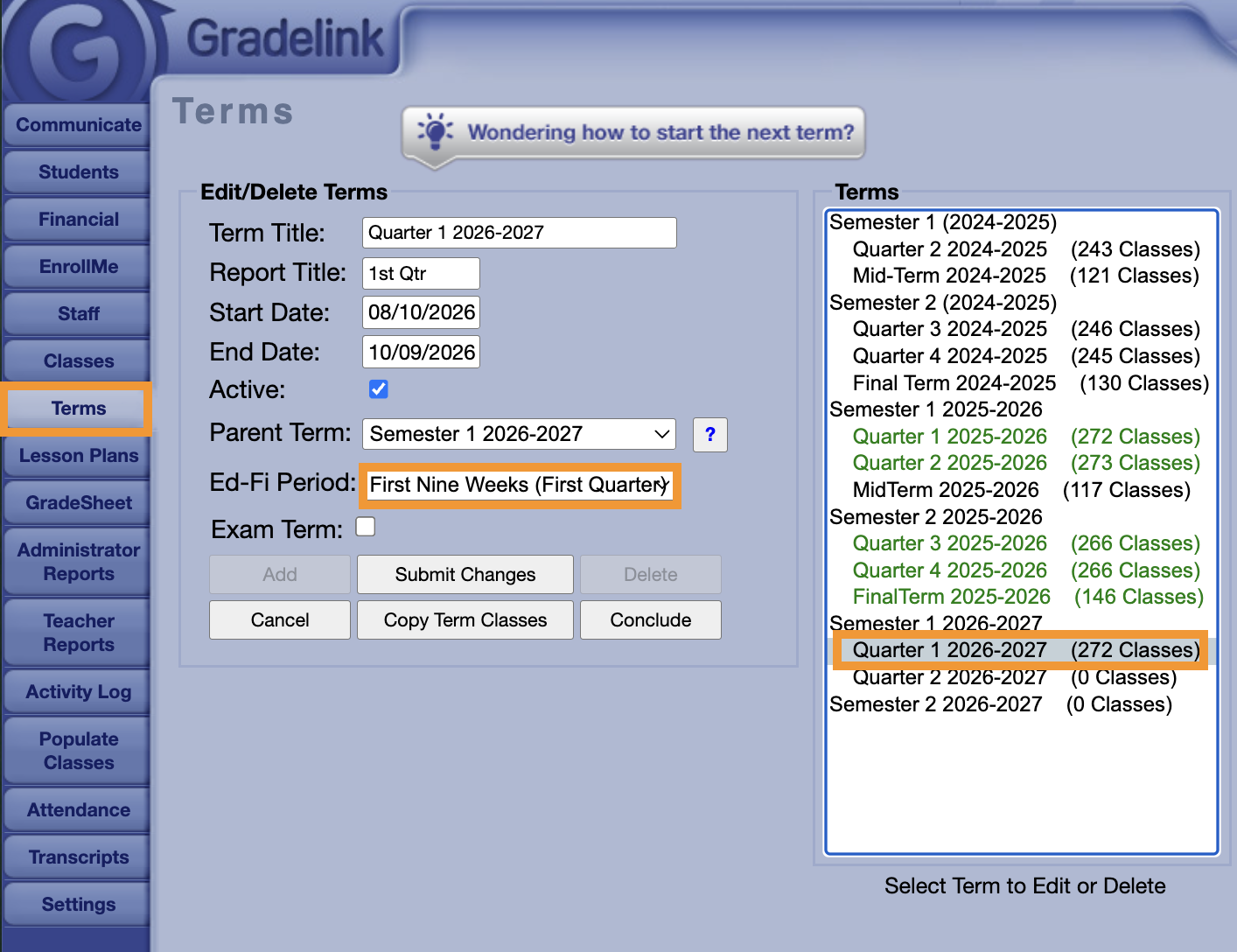Focus the Start Date field
The image size is (1237, 952).
pos(421,312)
